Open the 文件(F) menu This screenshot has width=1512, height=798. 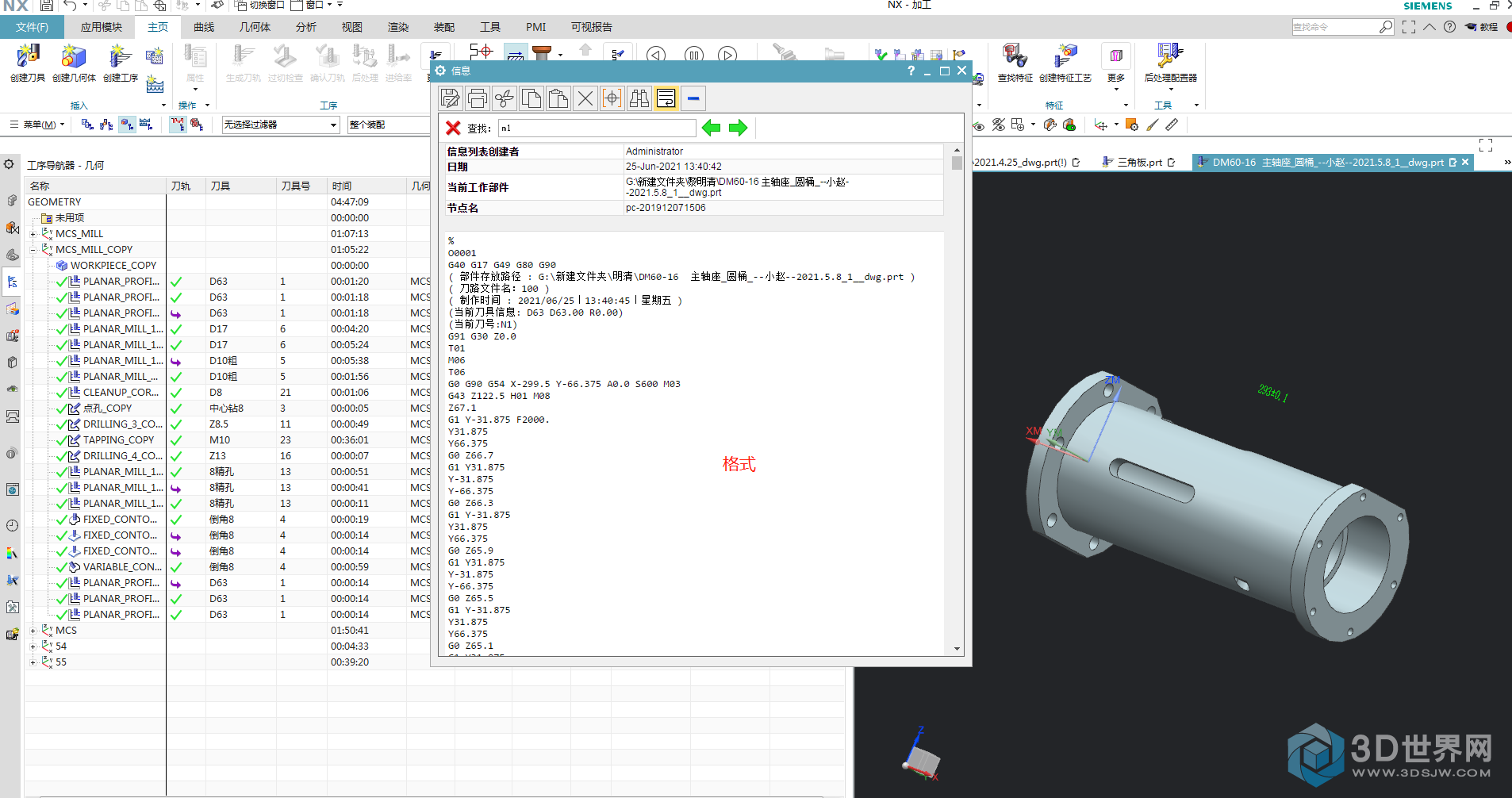[32, 27]
